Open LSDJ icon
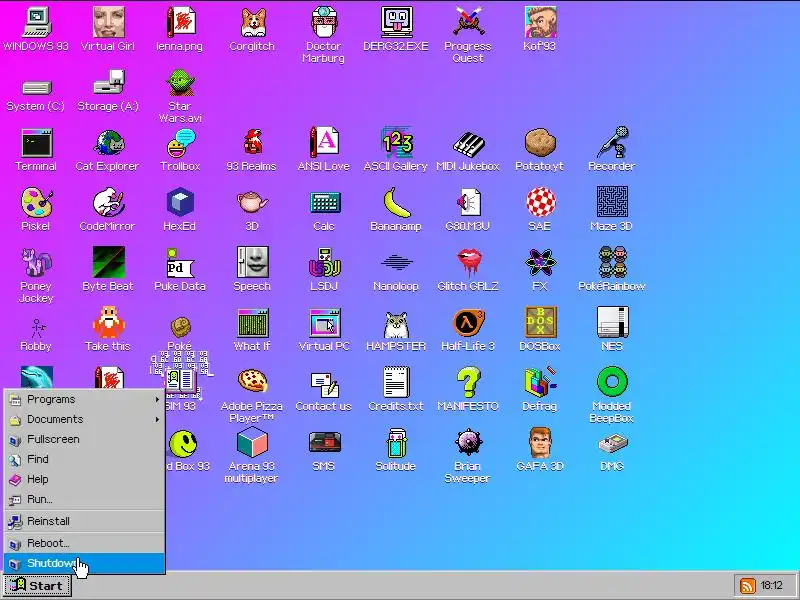 pyautogui.click(x=323, y=263)
